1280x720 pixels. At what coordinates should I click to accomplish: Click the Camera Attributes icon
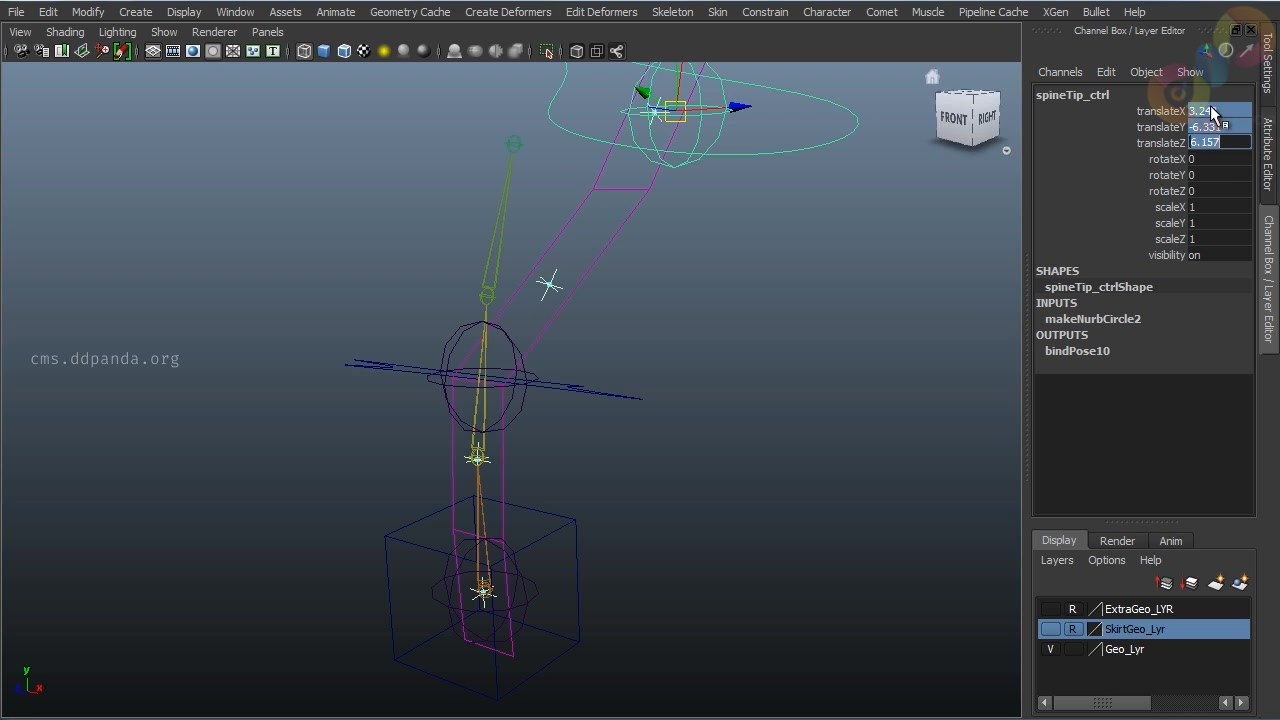pyautogui.click(x=41, y=51)
